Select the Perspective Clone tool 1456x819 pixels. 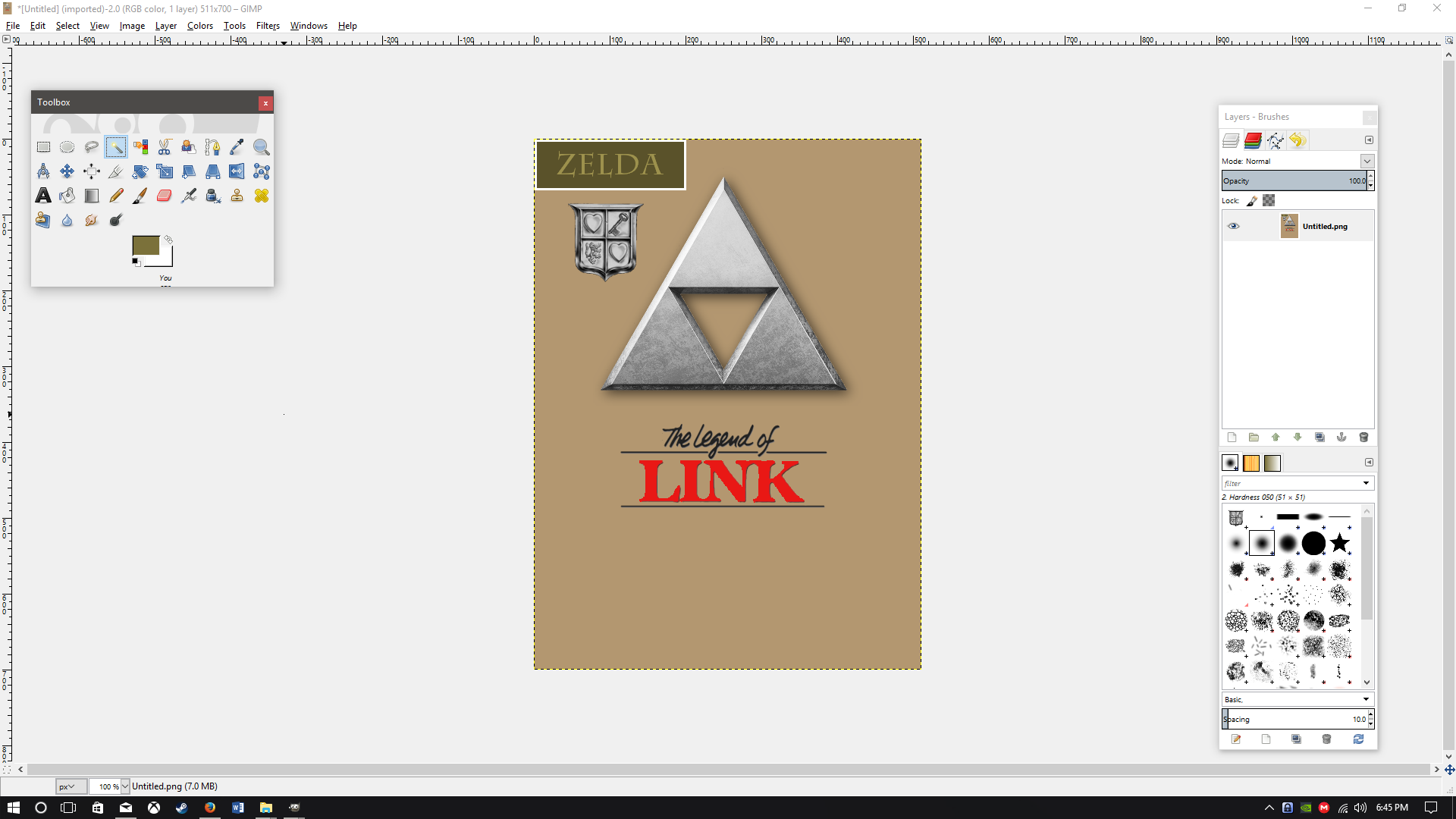43,220
